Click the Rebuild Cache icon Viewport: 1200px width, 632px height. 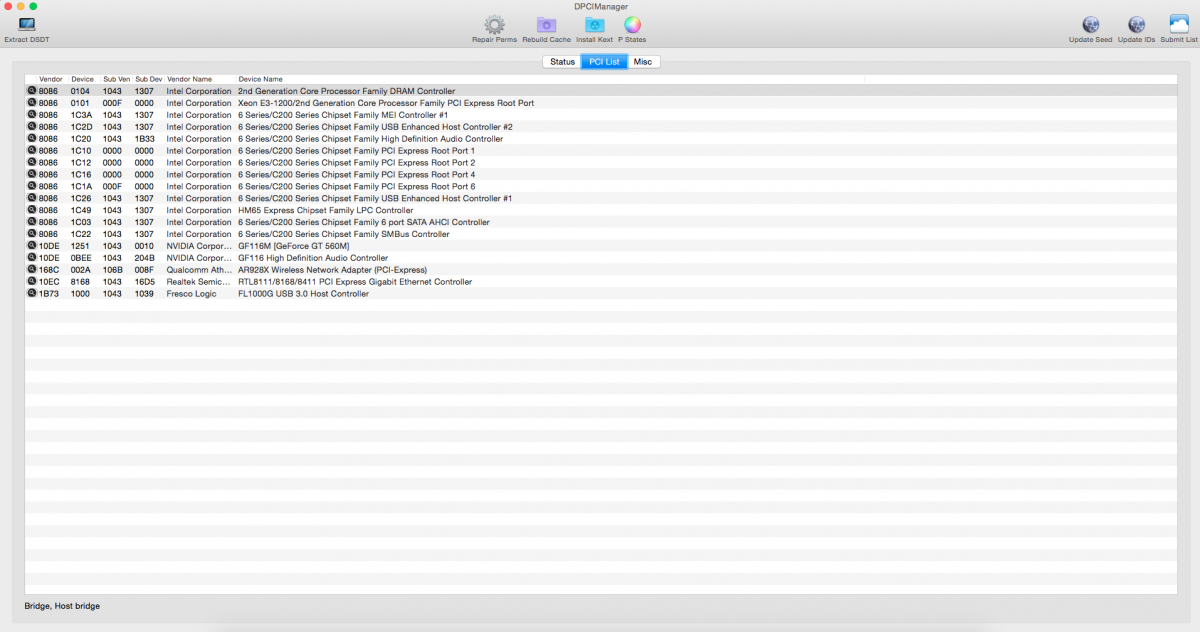tap(546, 25)
